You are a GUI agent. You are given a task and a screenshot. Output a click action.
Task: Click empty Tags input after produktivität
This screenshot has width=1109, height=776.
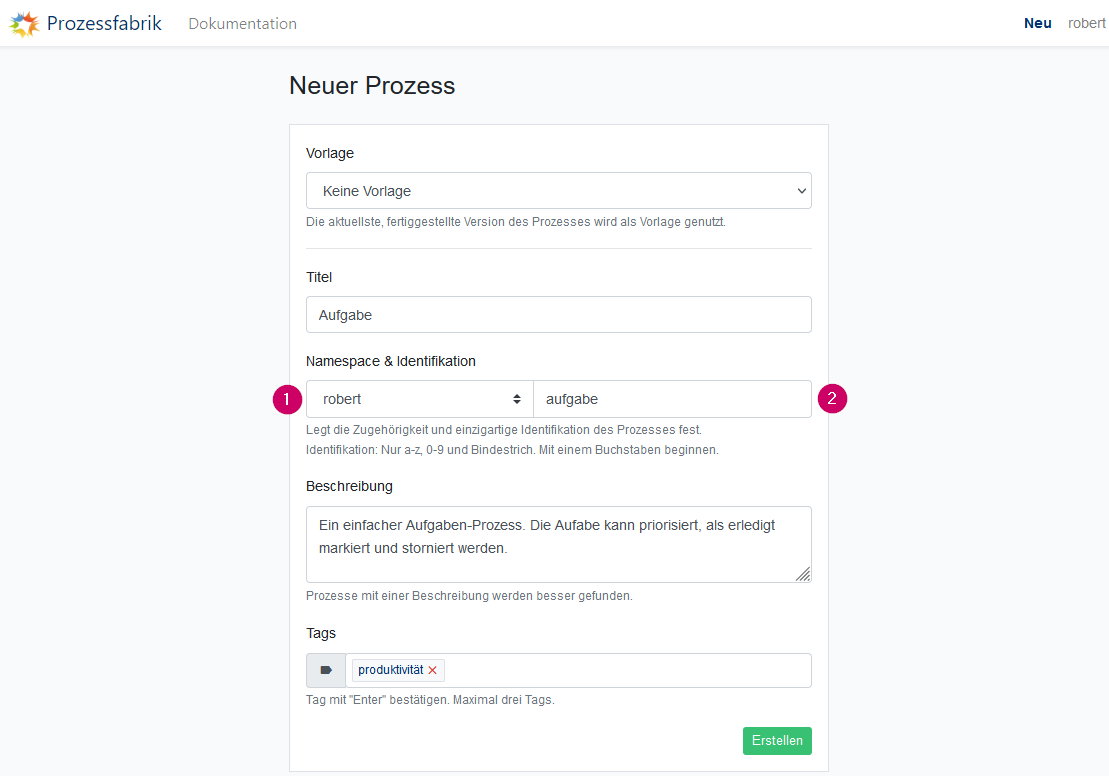pyautogui.click(x=626, y=670)
